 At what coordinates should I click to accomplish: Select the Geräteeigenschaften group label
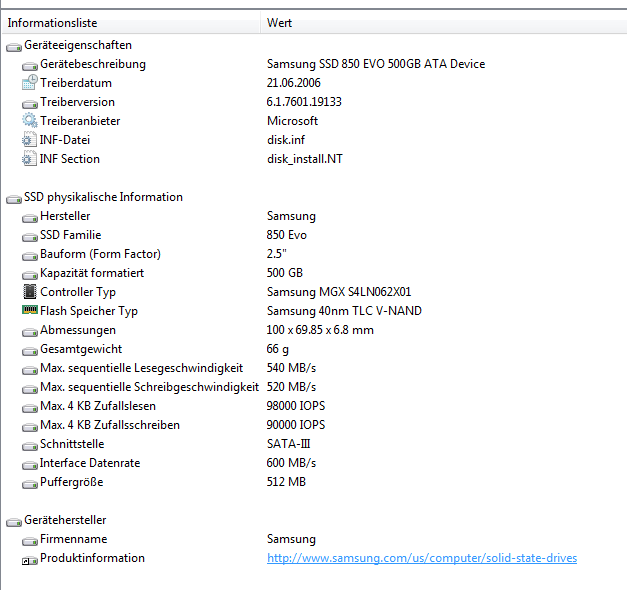click(x=78, y=45)
